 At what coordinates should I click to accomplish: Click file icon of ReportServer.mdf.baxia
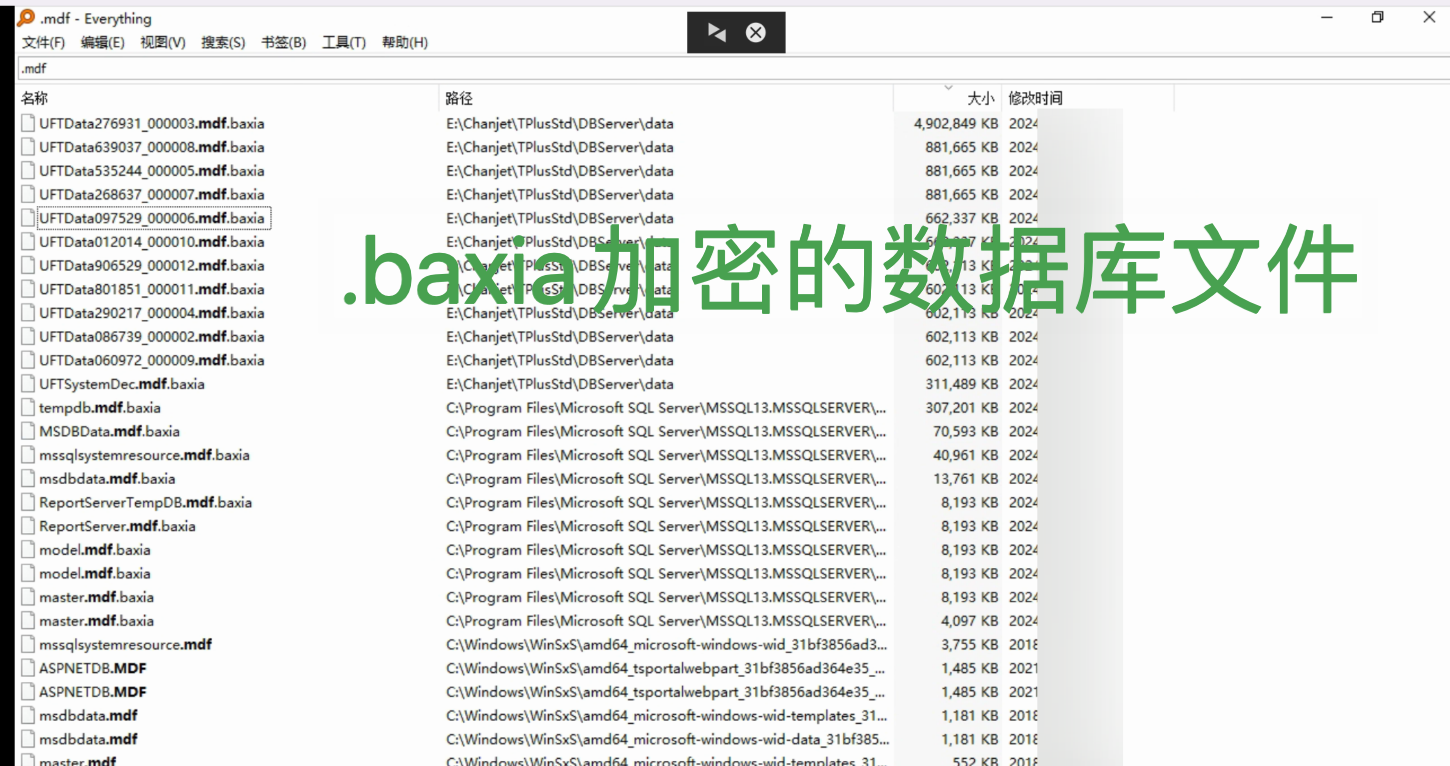pos(28,526)
